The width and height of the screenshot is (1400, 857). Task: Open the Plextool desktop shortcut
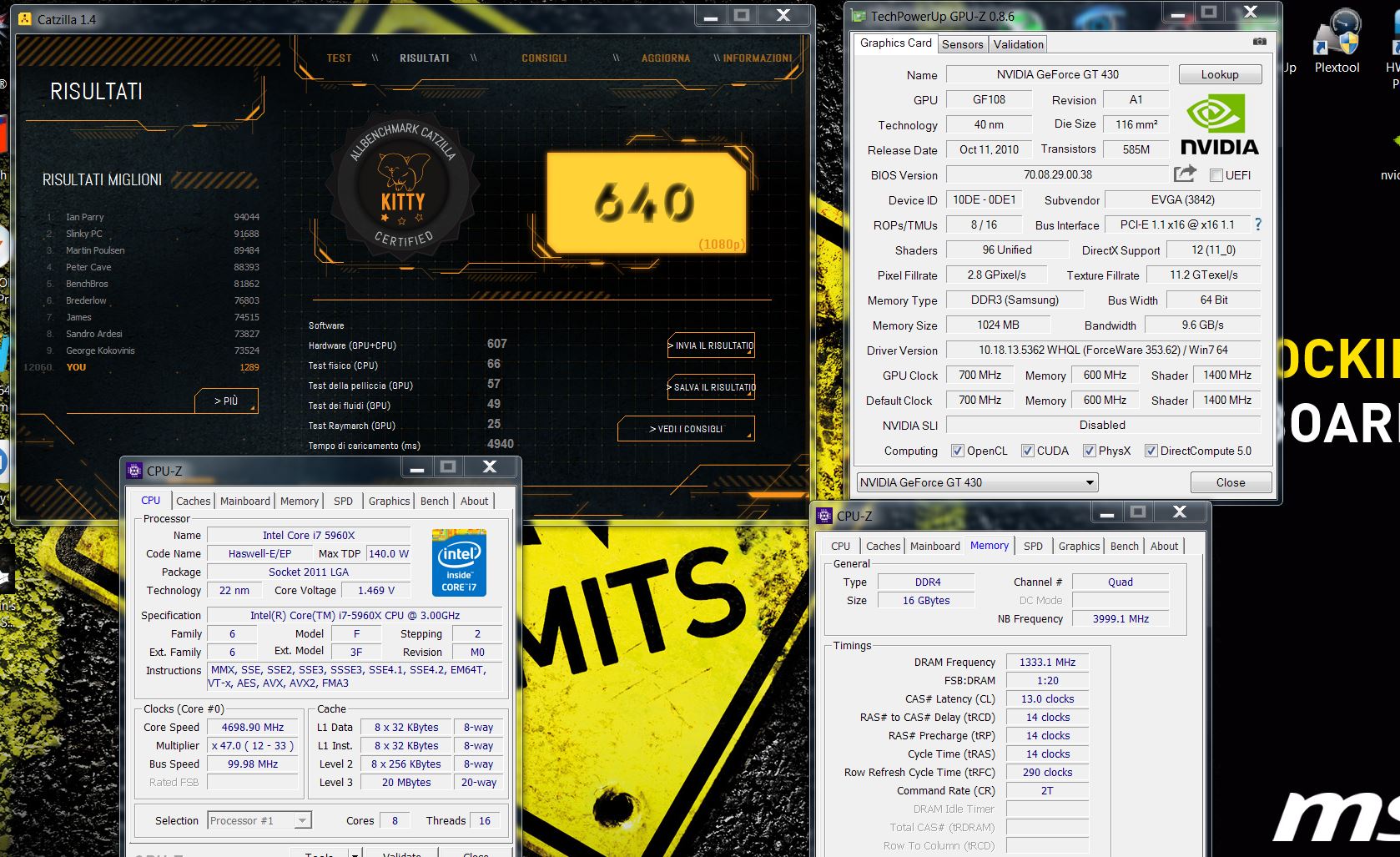1337,43
